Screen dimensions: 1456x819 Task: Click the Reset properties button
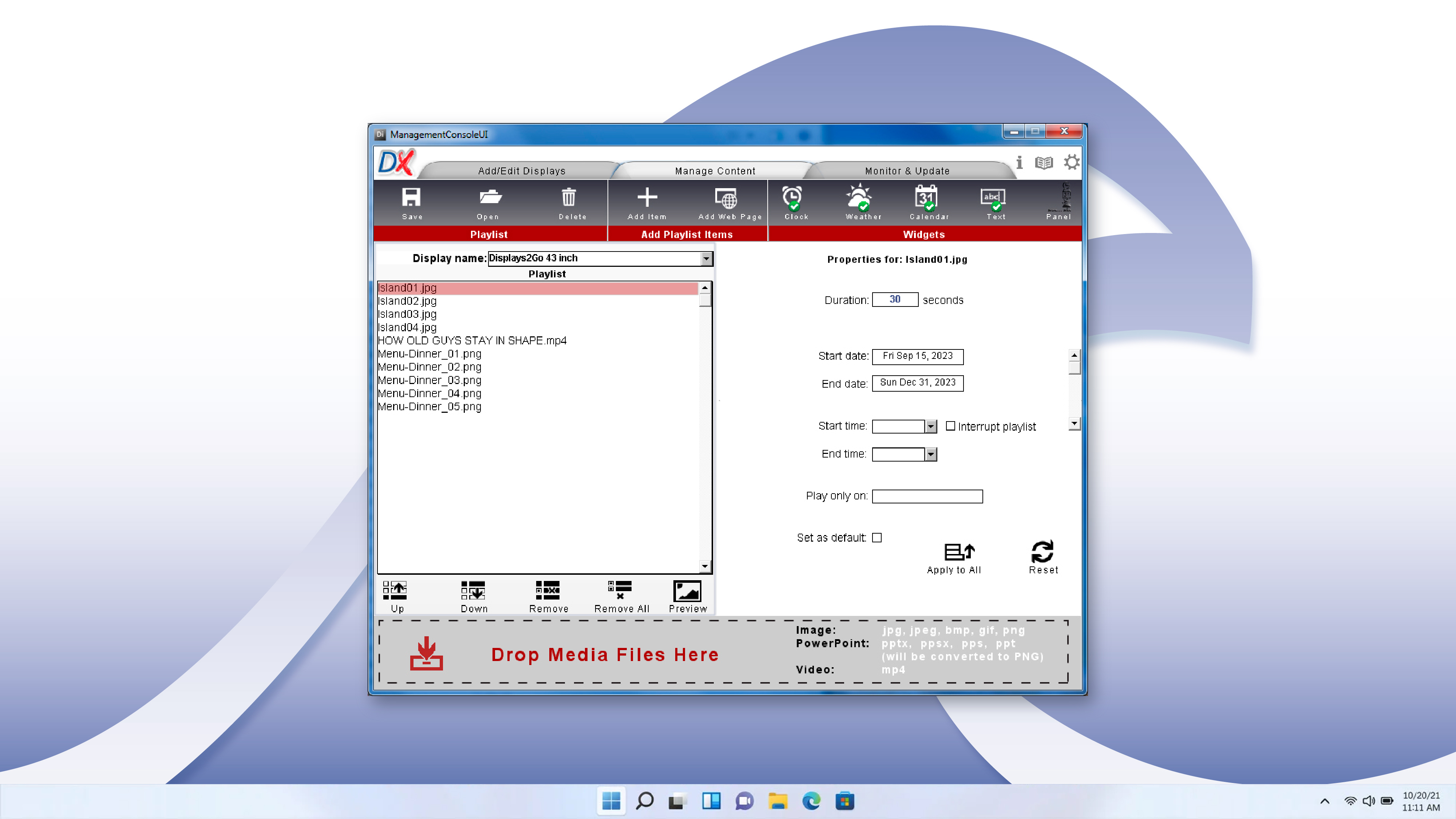[x=1042, y=552]
